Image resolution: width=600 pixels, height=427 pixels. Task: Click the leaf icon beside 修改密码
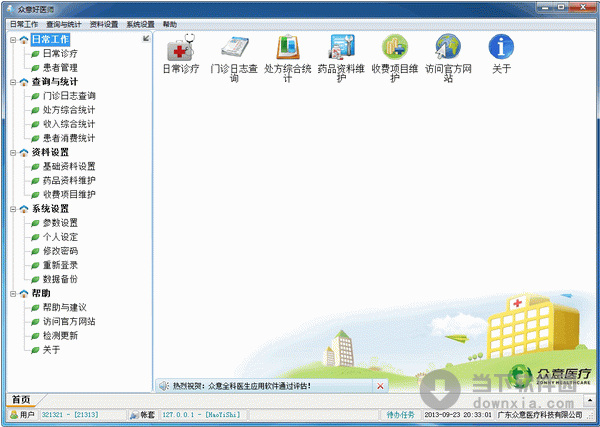[x=35, y=251]
